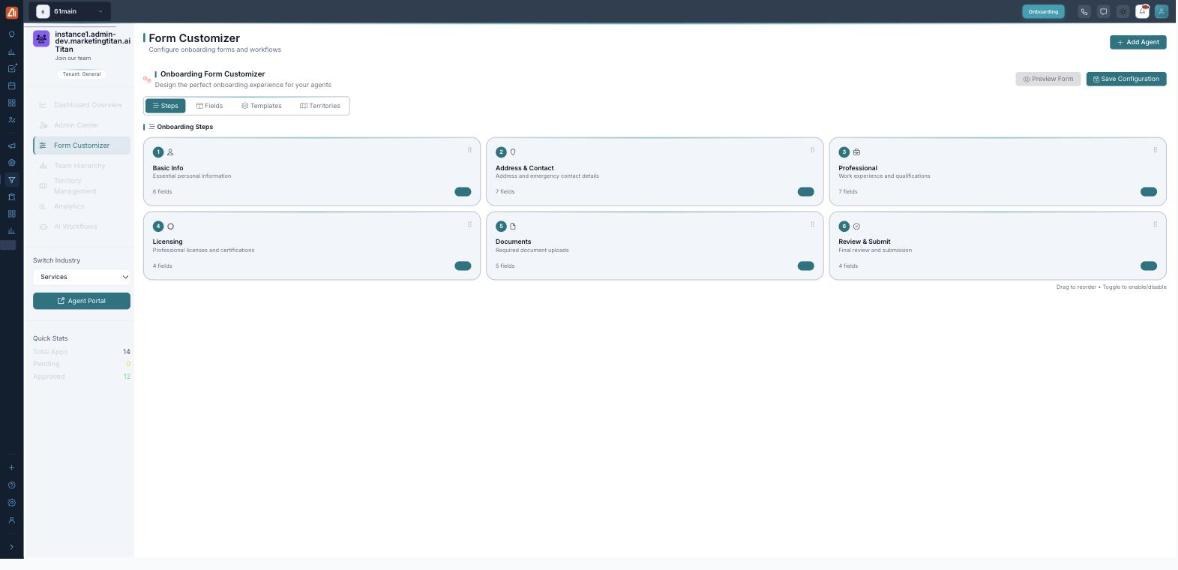
Task: Open Admin Center in the sidebar
Action: [x=82, y=125]
